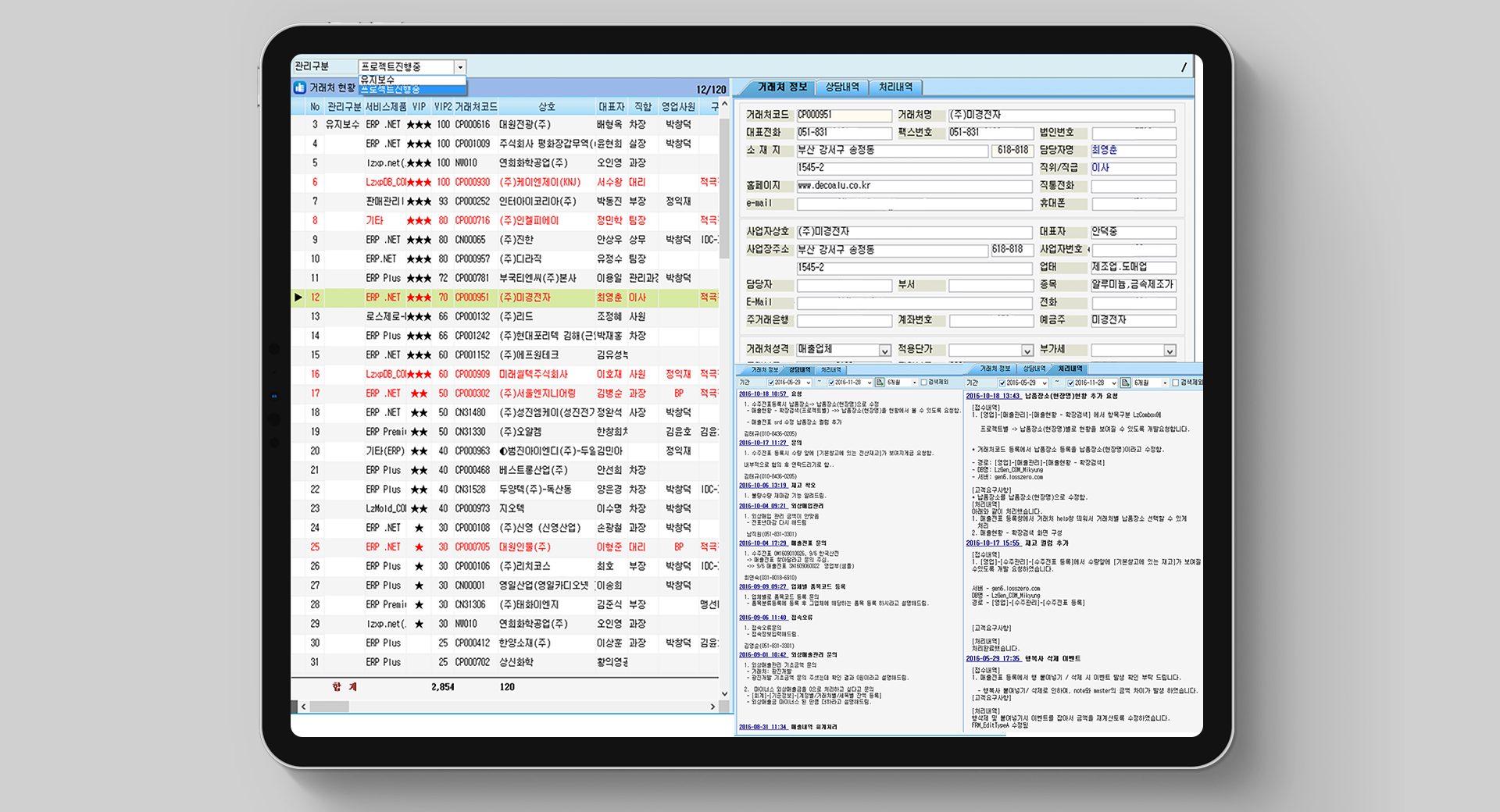Select row with 한양소재(주)
The height and width of the screenshot is (812, 1500).
(505, 643)
